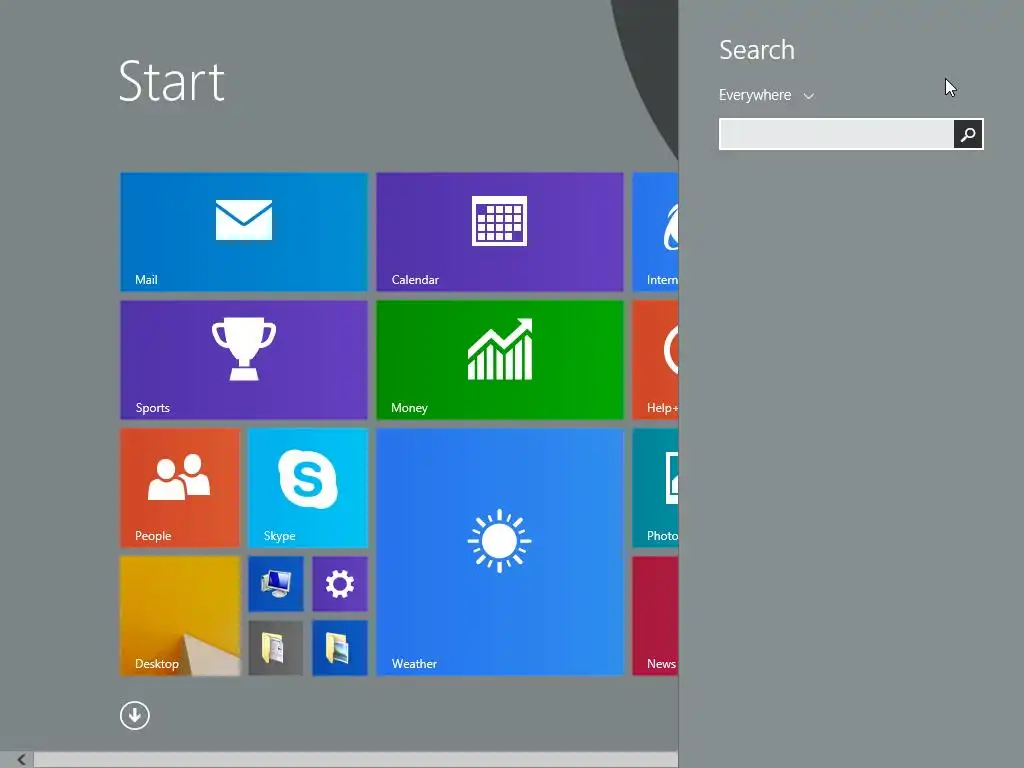Open PC settings gear tile
Screen dimensions: 1024x768
pyautogui.click(x=340, y=584)
